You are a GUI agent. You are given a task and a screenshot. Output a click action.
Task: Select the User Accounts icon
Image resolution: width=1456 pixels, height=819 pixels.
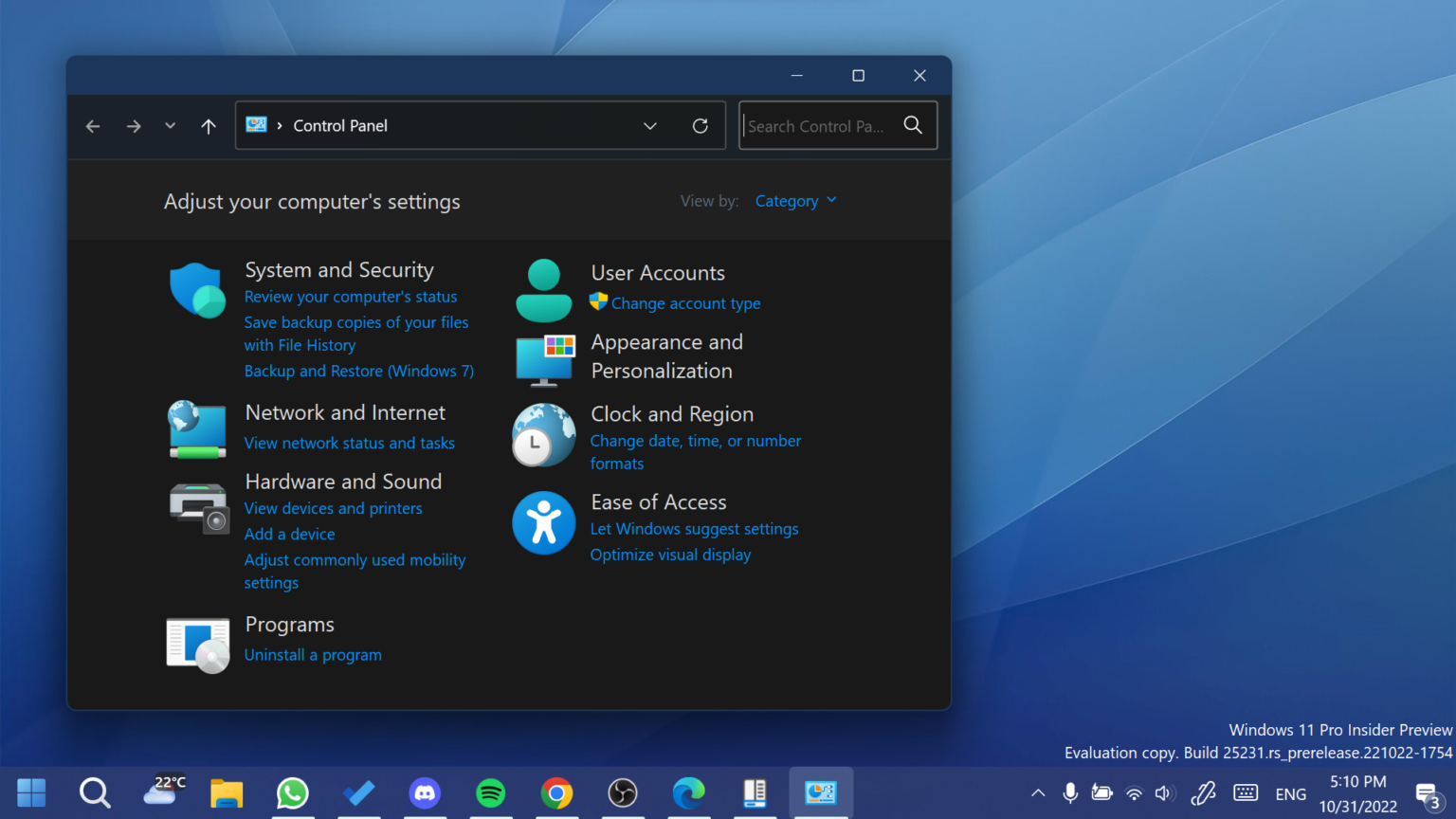pyautogui.click(x=543, y=288)
